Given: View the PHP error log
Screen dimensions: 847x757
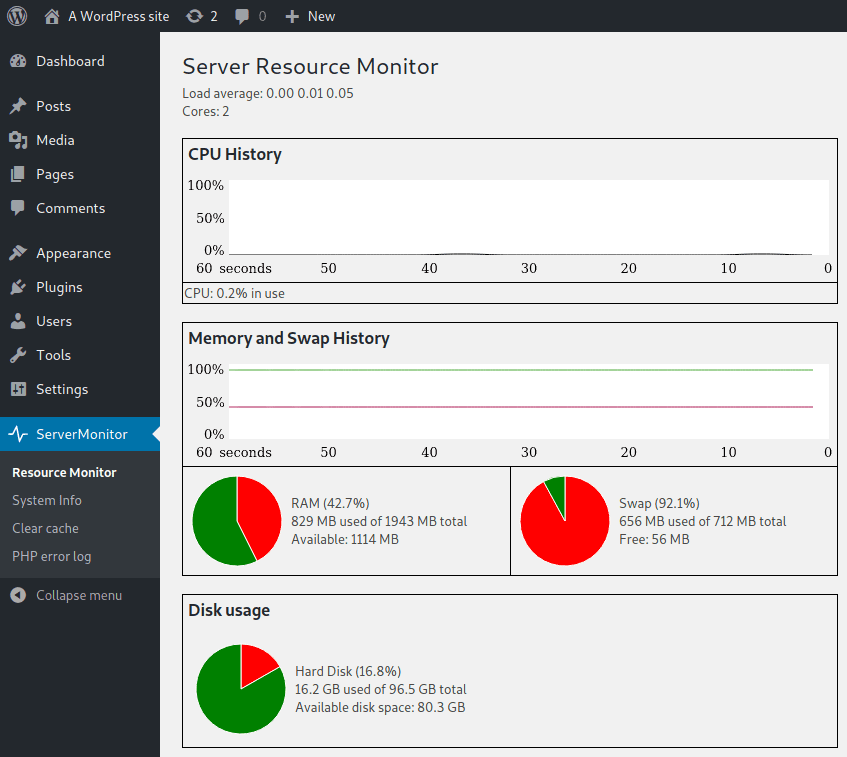Looking at the screenshot, I should click(x=51, y=556).
